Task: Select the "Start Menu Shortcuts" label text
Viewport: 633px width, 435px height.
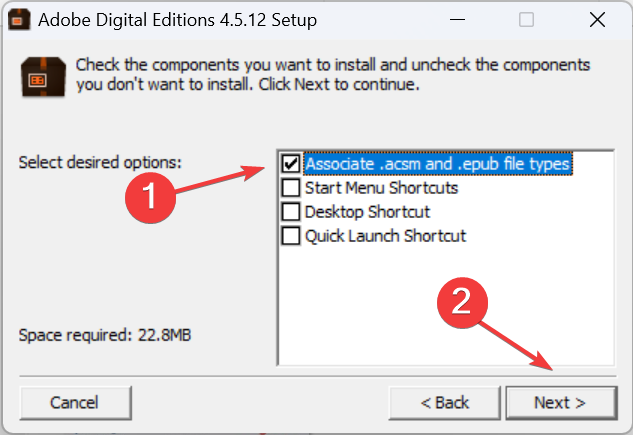Action: [x=381, y=187]
